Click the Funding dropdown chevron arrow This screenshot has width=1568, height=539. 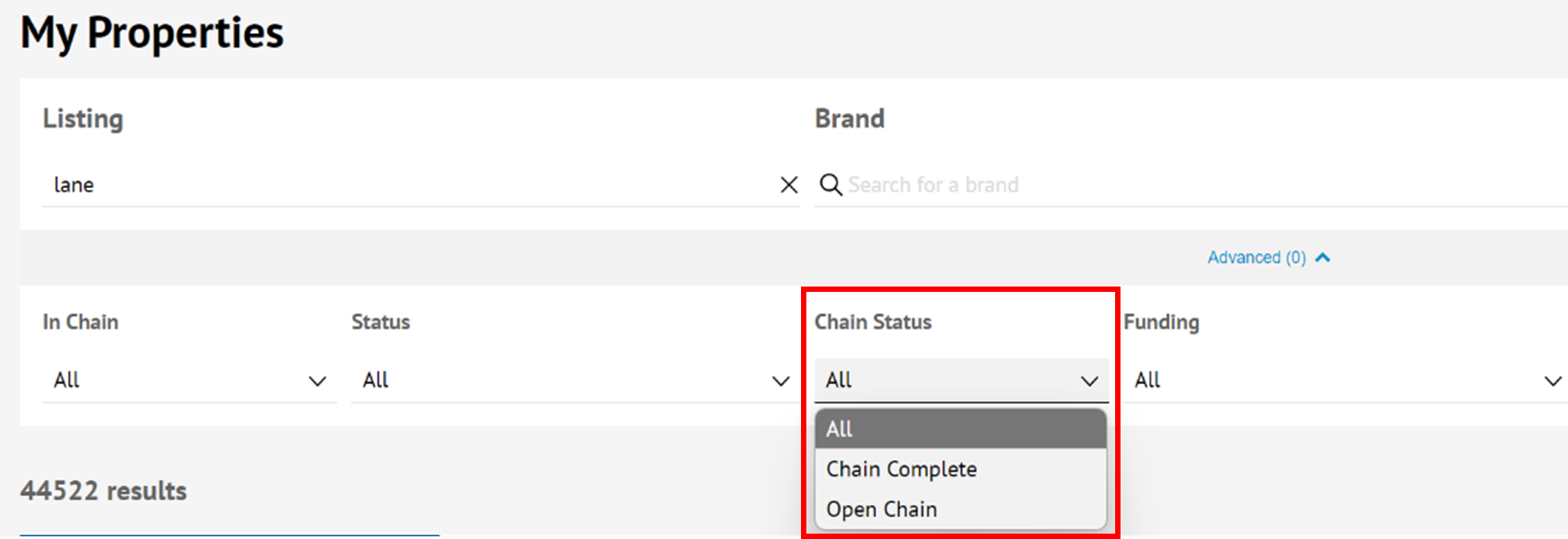pyautogui.click(x=1553, y=381)
